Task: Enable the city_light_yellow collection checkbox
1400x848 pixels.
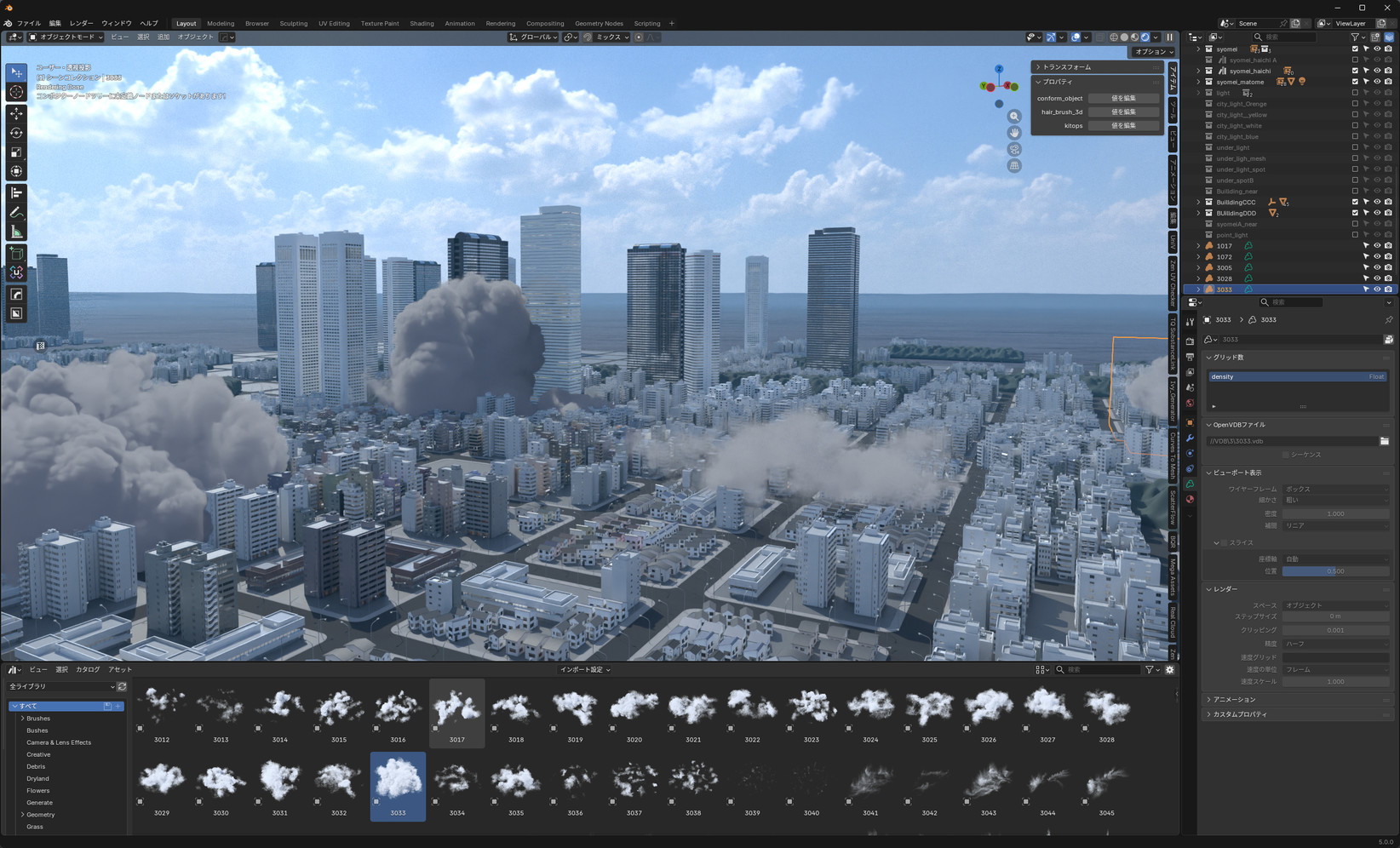Action: [1355, 115]
